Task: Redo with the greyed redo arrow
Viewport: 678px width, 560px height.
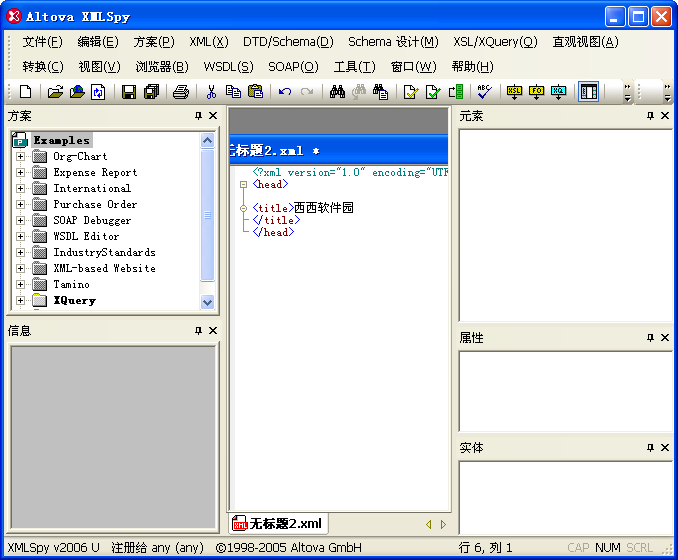Action: pyautogui.click(x=307, y=92)
